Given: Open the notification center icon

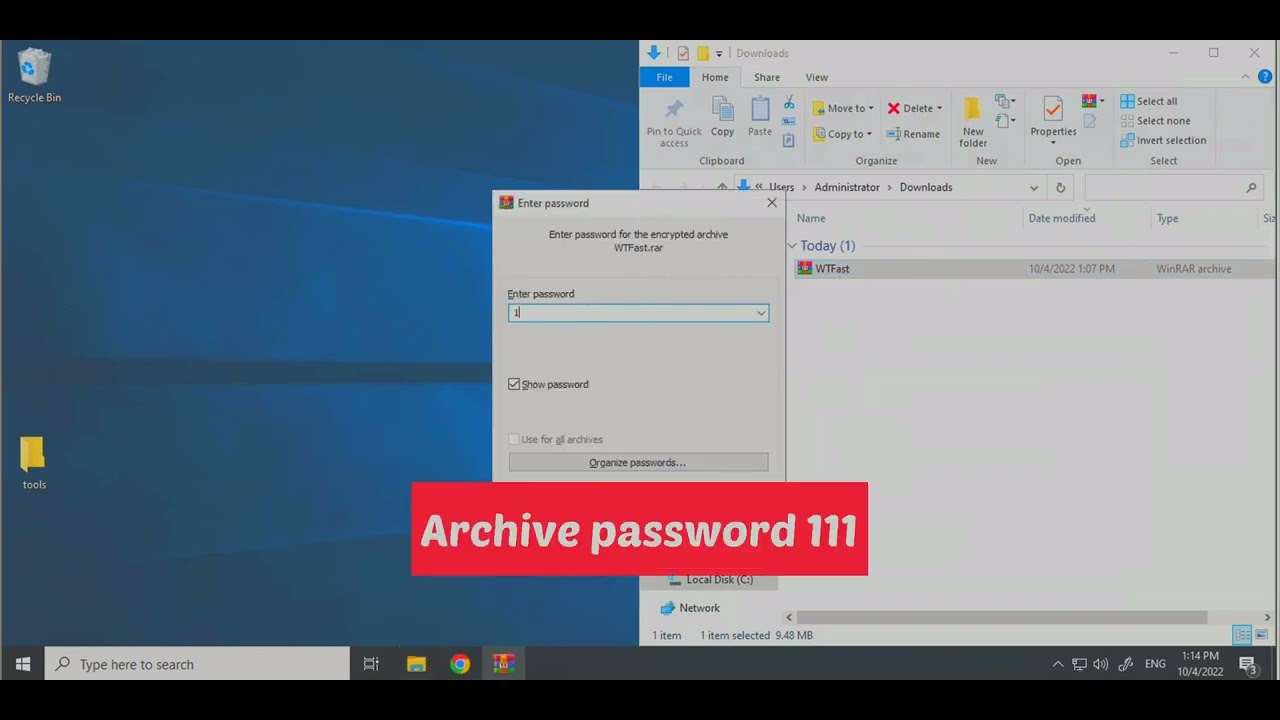Looking at the screenshot, I should pos(1248,664).
